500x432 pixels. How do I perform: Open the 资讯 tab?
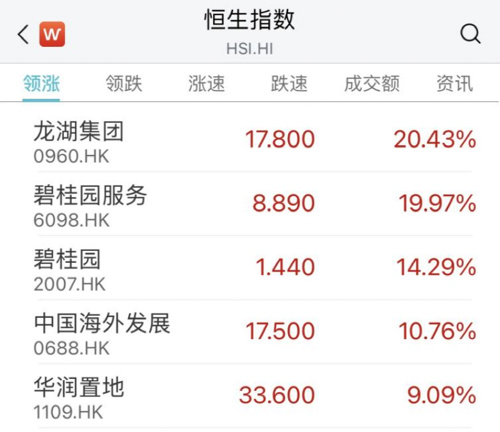click(455, 83)
